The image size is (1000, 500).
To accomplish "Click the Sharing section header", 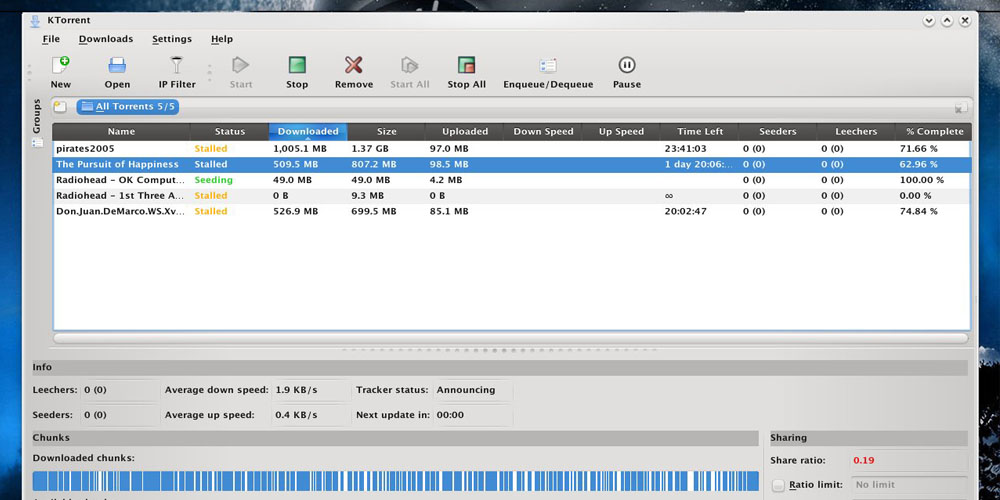I will (869, 438).
